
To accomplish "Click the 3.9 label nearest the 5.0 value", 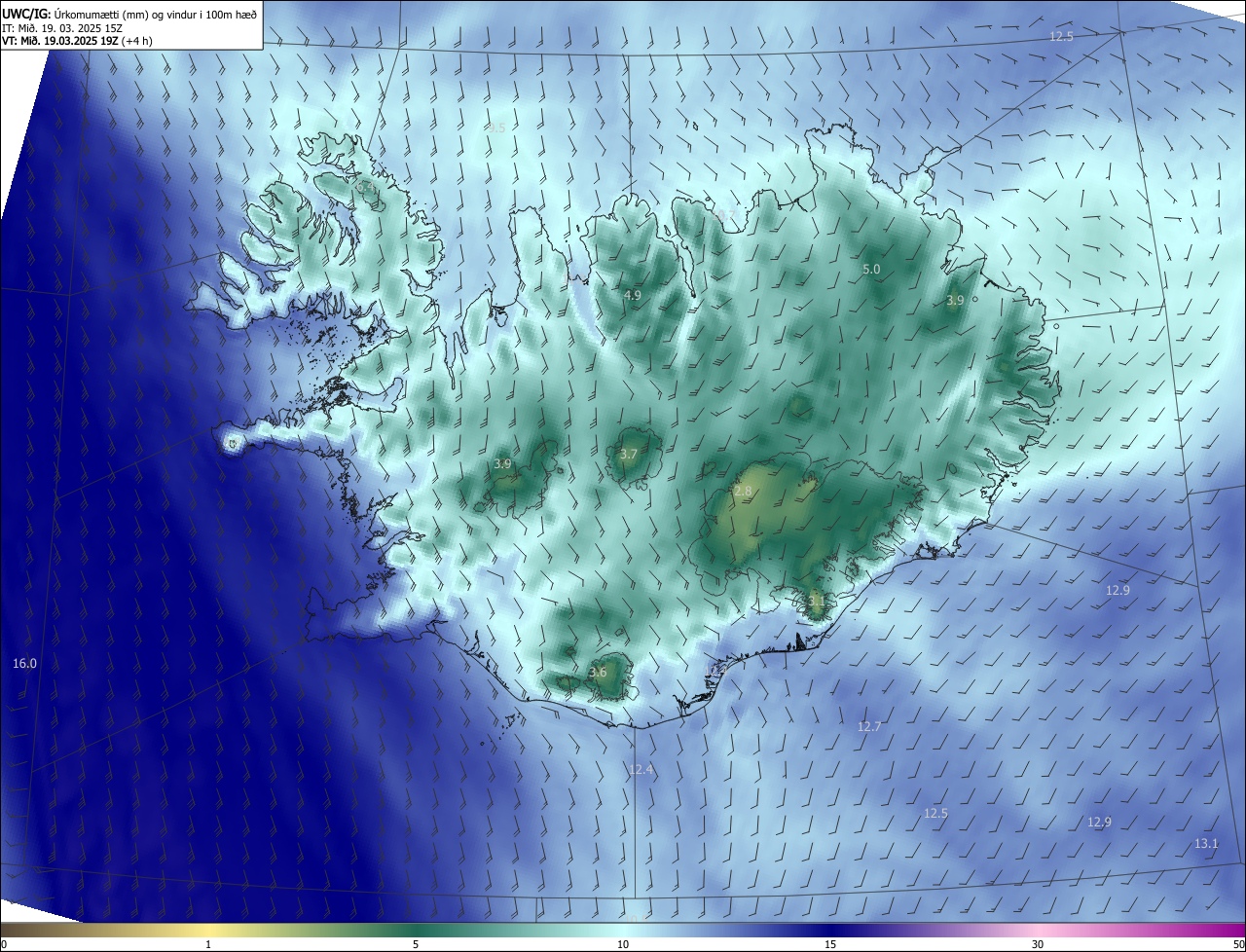I will 955,301.
